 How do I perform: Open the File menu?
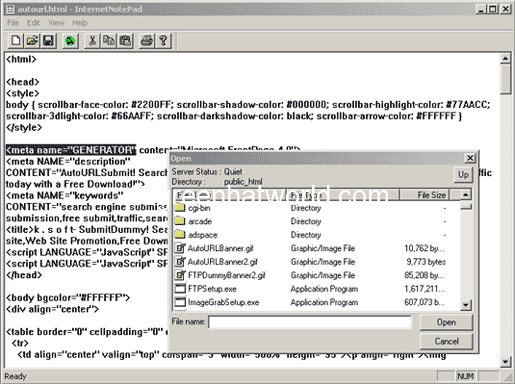pos(13,23)
